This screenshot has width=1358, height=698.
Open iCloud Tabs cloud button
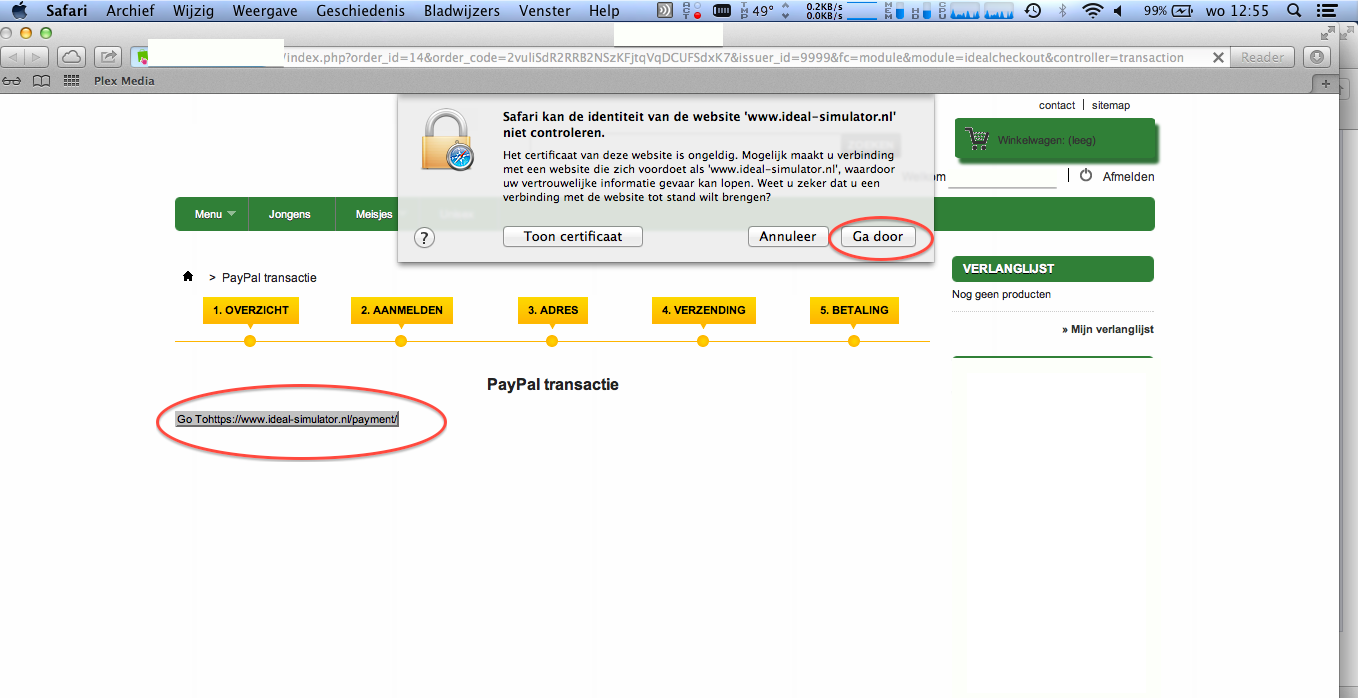click(71, 57)
